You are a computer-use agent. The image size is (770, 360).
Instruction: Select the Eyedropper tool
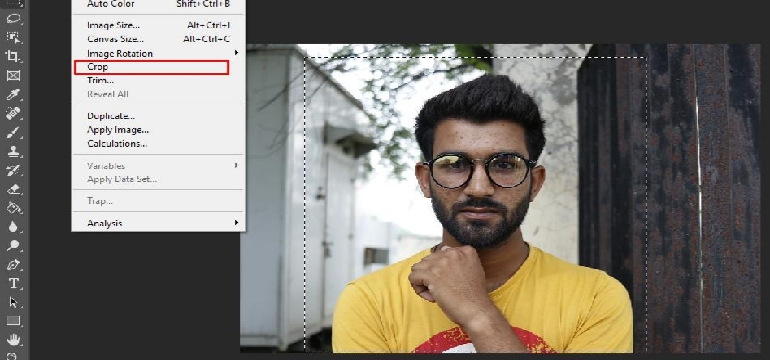click(x=14, y=94)
